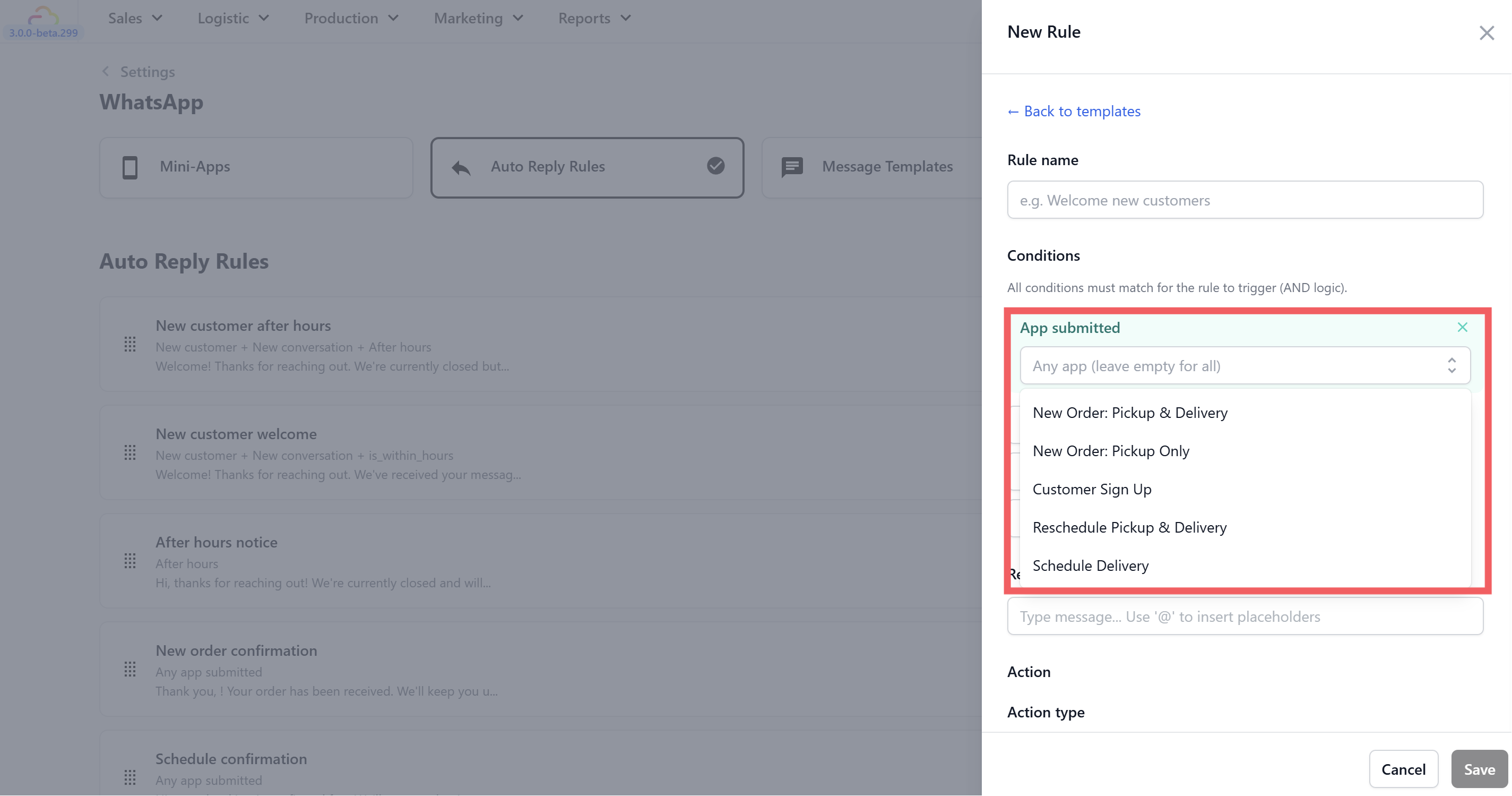Expand the Production menu
1512x796 pixels.
[351, 18]
